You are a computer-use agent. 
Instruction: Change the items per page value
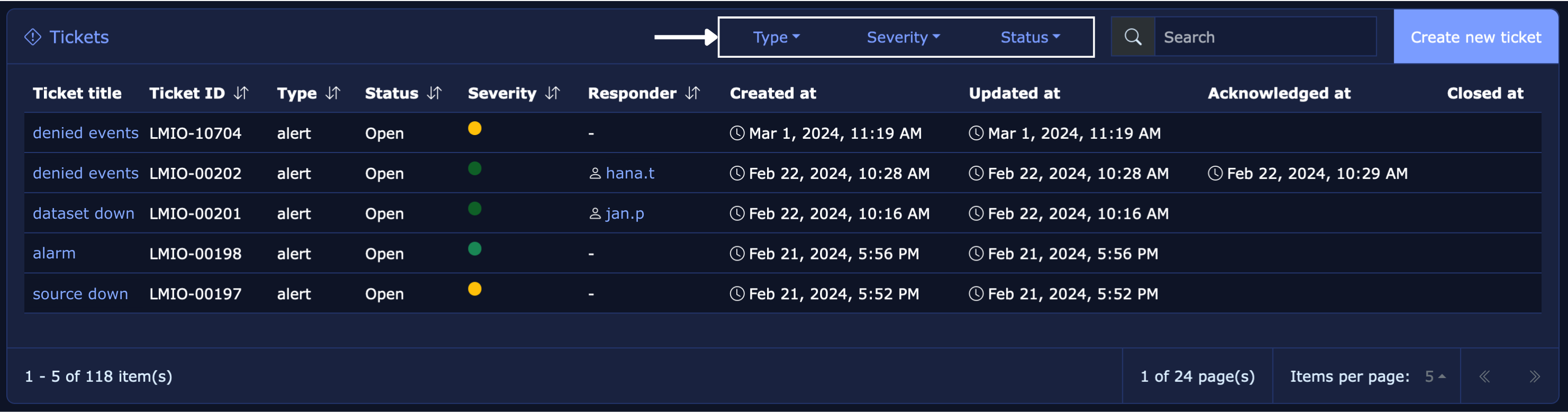coord(1435,377)
